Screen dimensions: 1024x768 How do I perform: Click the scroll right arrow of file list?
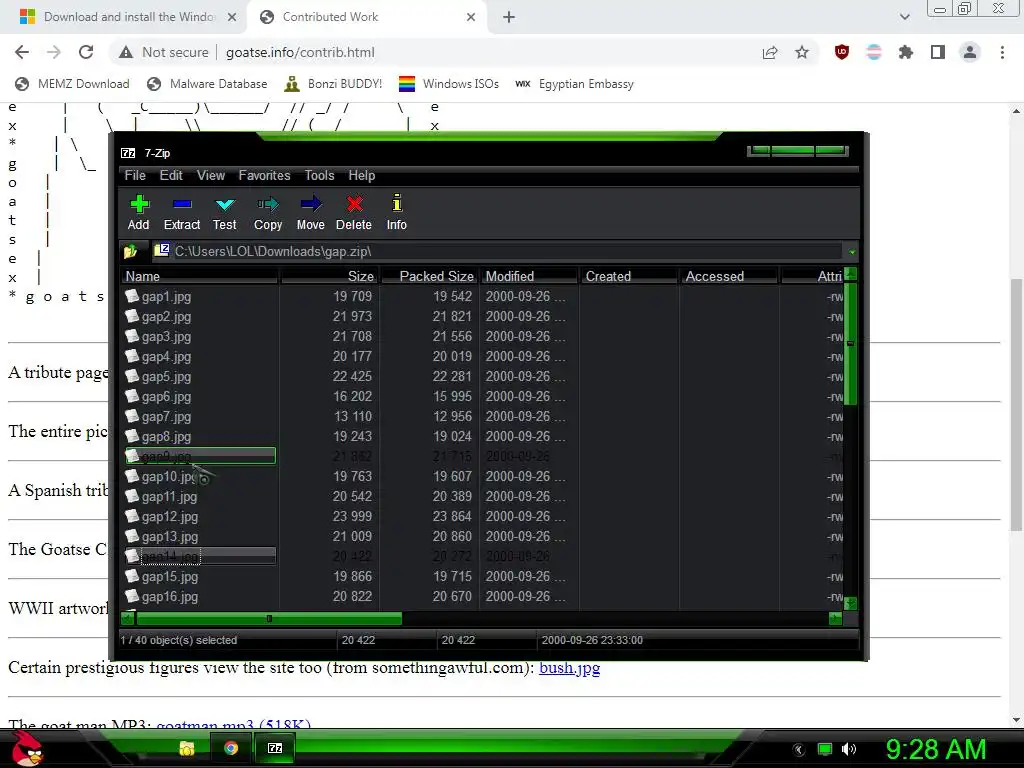(x=835, y=618)
